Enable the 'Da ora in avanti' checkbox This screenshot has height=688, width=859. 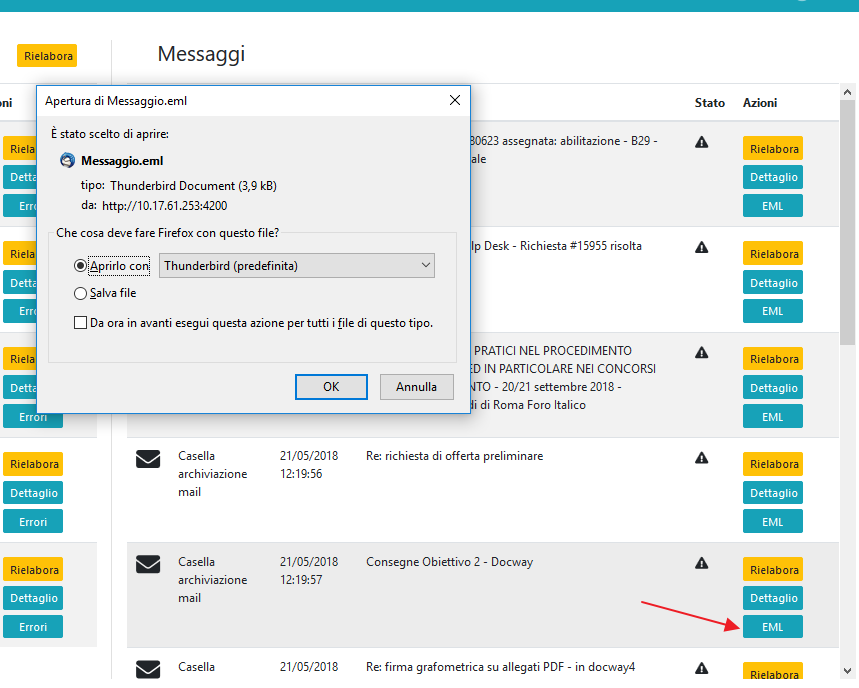pyautogui.click(x=80, y=323)
